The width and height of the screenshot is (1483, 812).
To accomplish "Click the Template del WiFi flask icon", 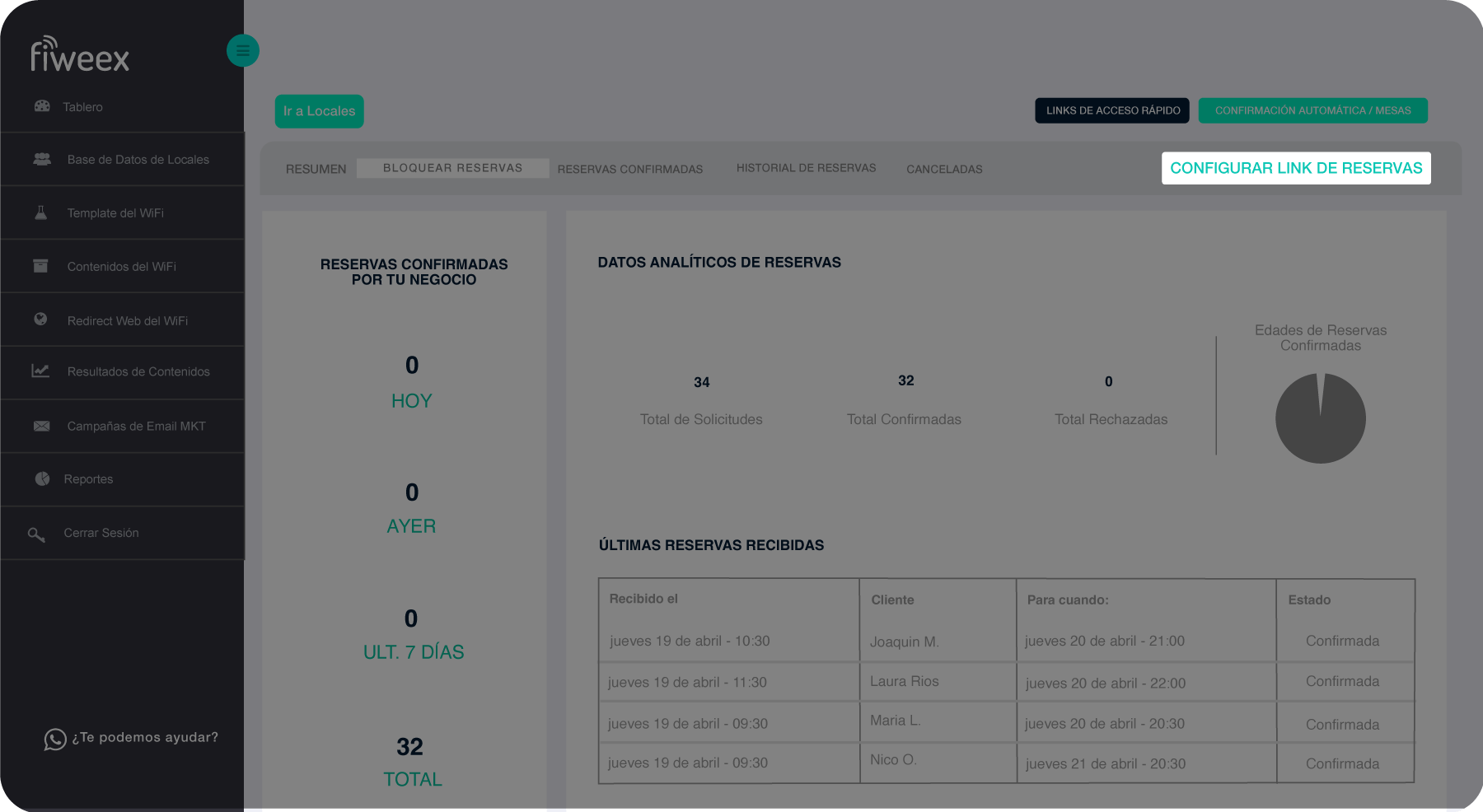I will (40, 212).
